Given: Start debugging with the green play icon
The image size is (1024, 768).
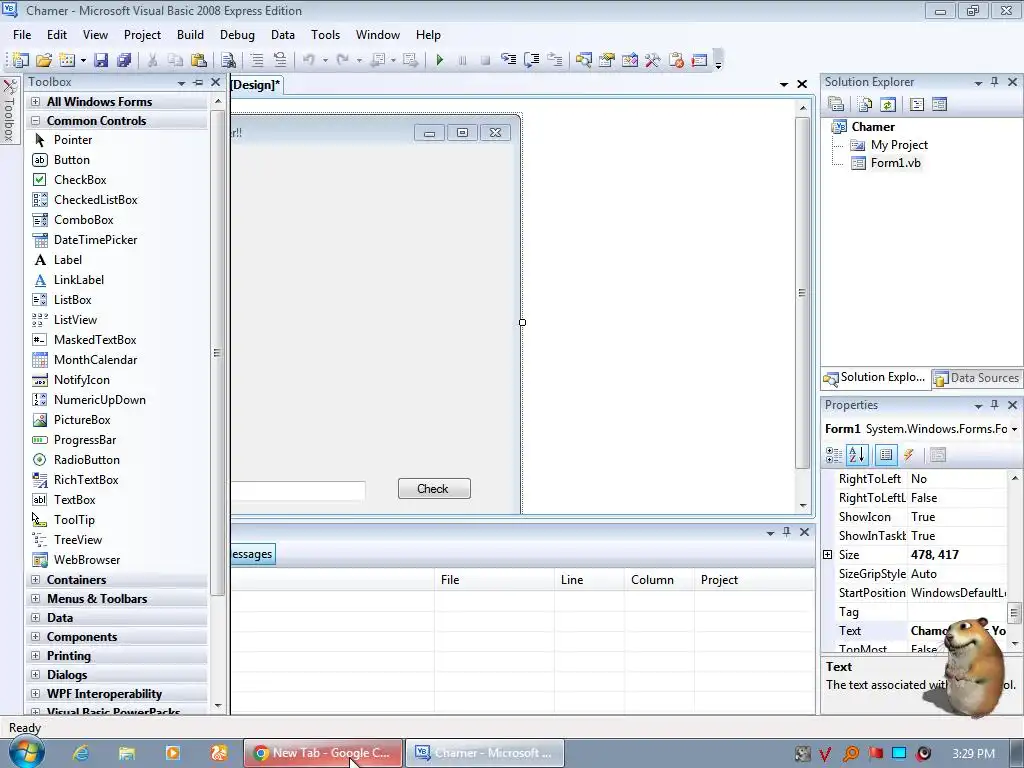Looking at the screenshot, I should (x=440, y=60).
